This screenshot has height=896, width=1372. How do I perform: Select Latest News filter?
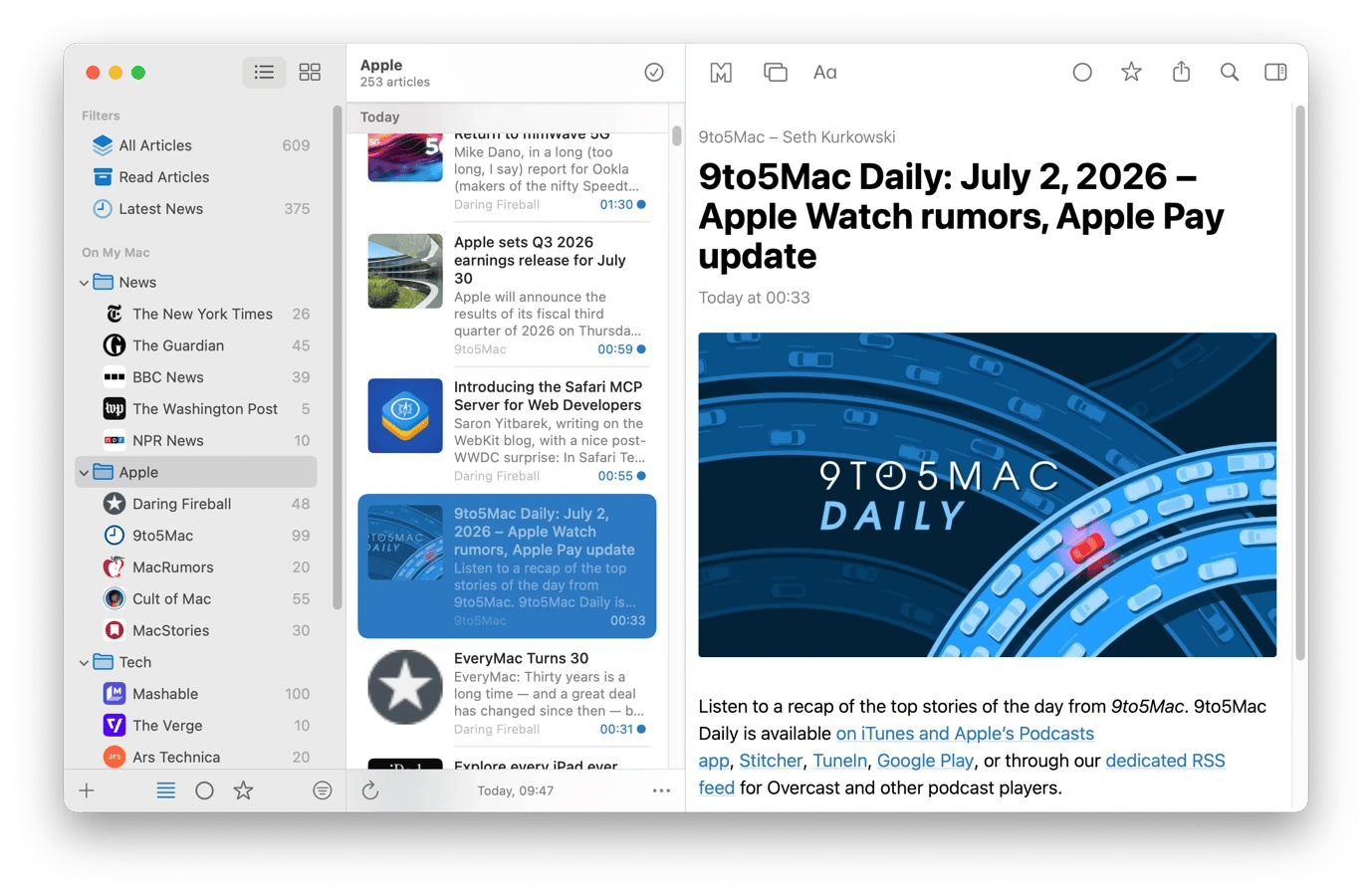196,209
